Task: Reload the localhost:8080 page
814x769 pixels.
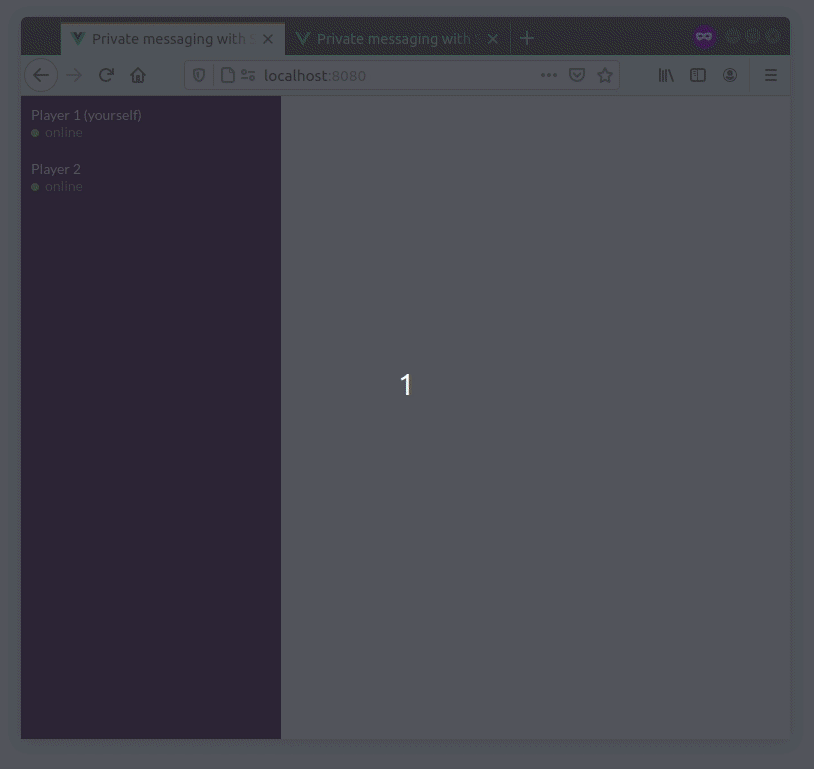Action: pos(106,74)
